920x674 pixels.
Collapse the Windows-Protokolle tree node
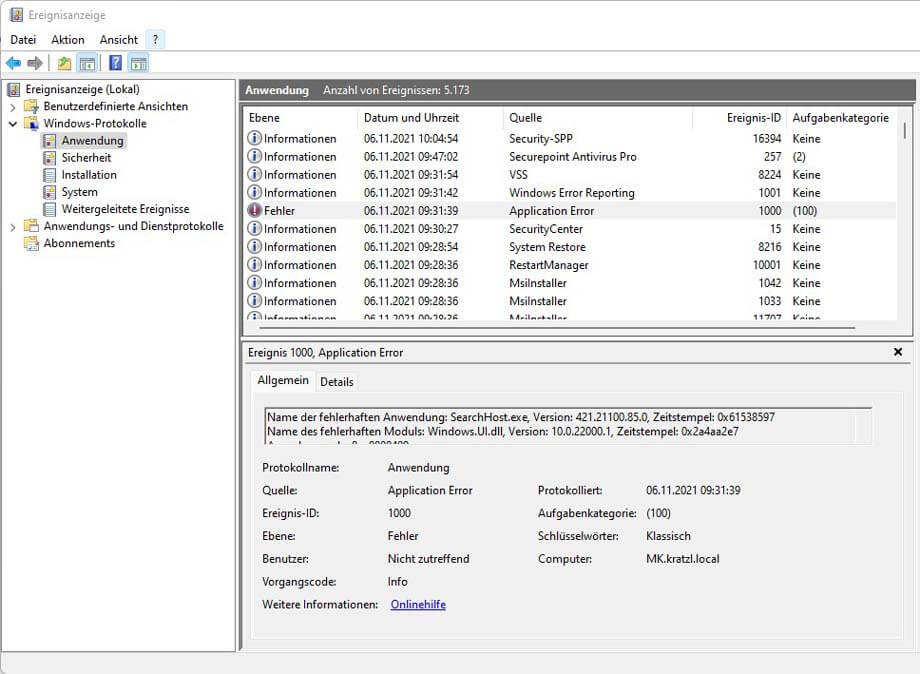[x=13, y=124]
